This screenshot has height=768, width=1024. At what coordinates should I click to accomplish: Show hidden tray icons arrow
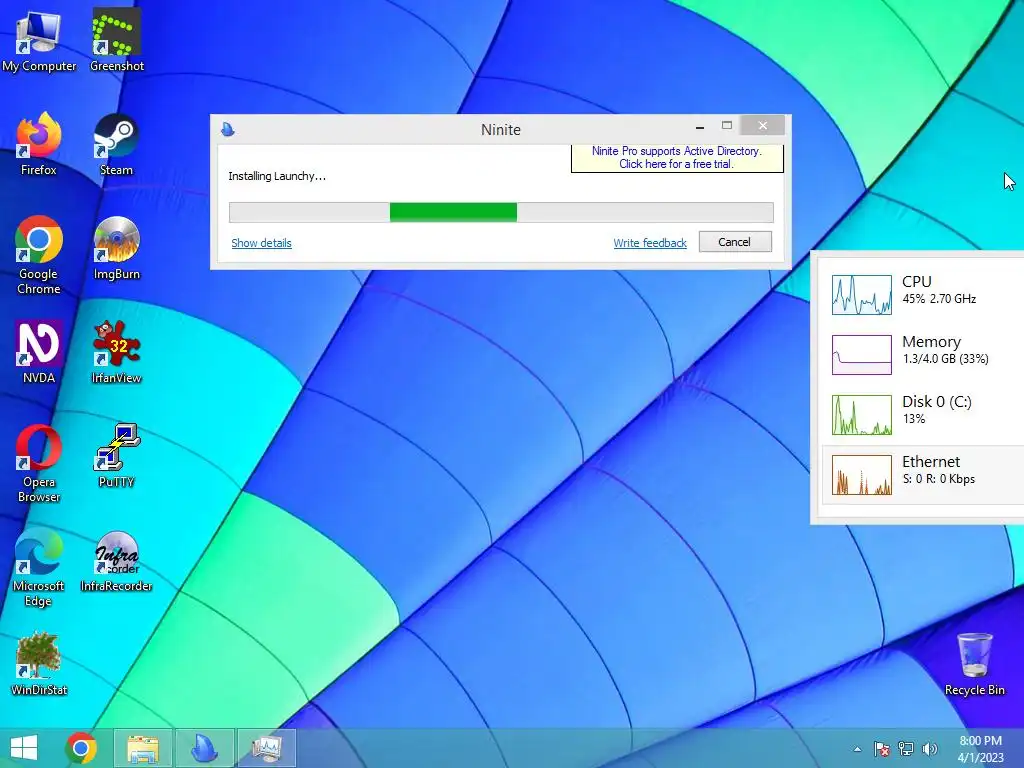pyautogui.click(x=857, y=749)
